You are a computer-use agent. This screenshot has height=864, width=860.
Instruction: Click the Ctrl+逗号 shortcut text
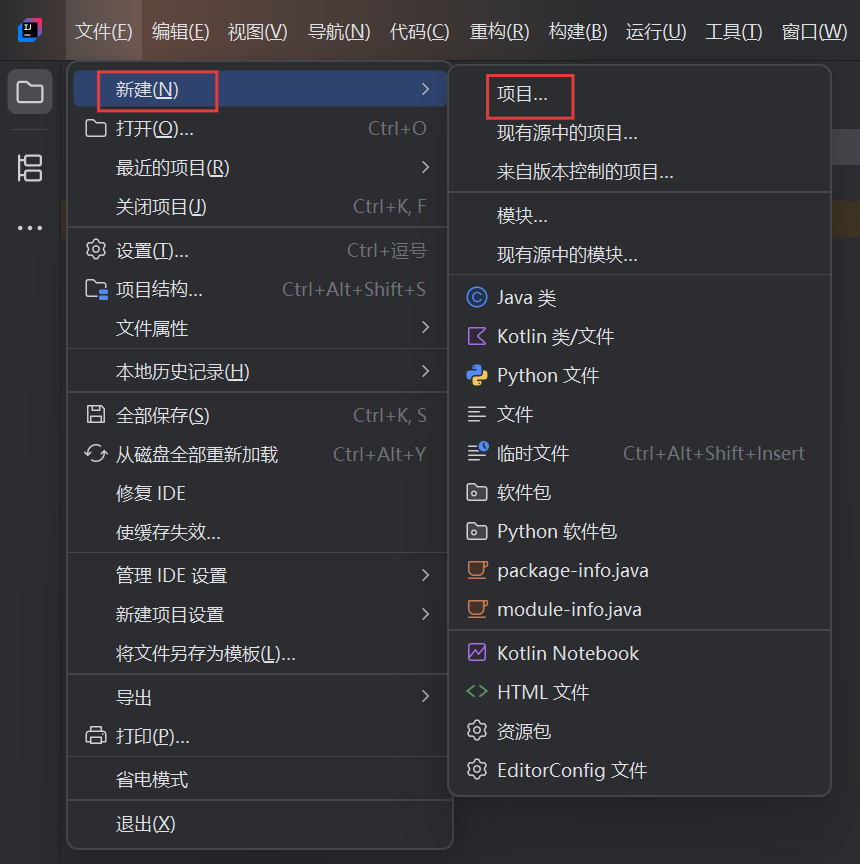click(x=387, y=251)
